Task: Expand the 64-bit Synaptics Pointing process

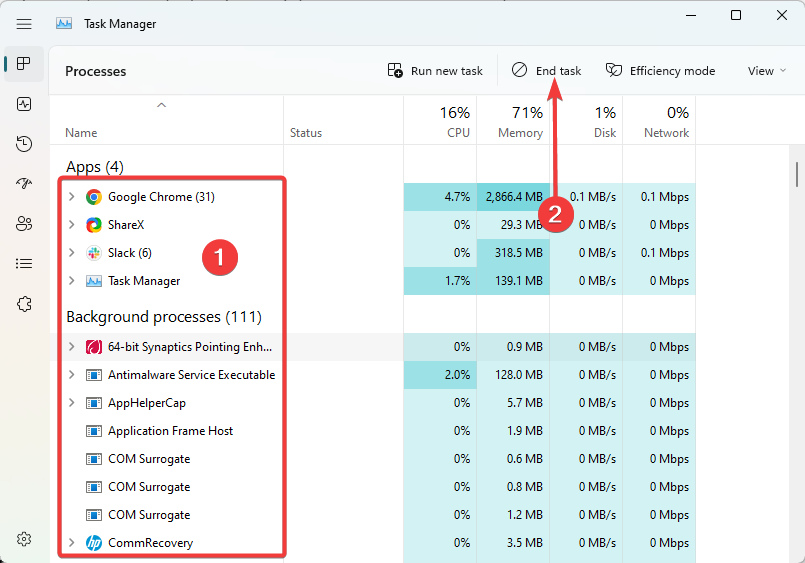Action: click(x=72, y=347)
